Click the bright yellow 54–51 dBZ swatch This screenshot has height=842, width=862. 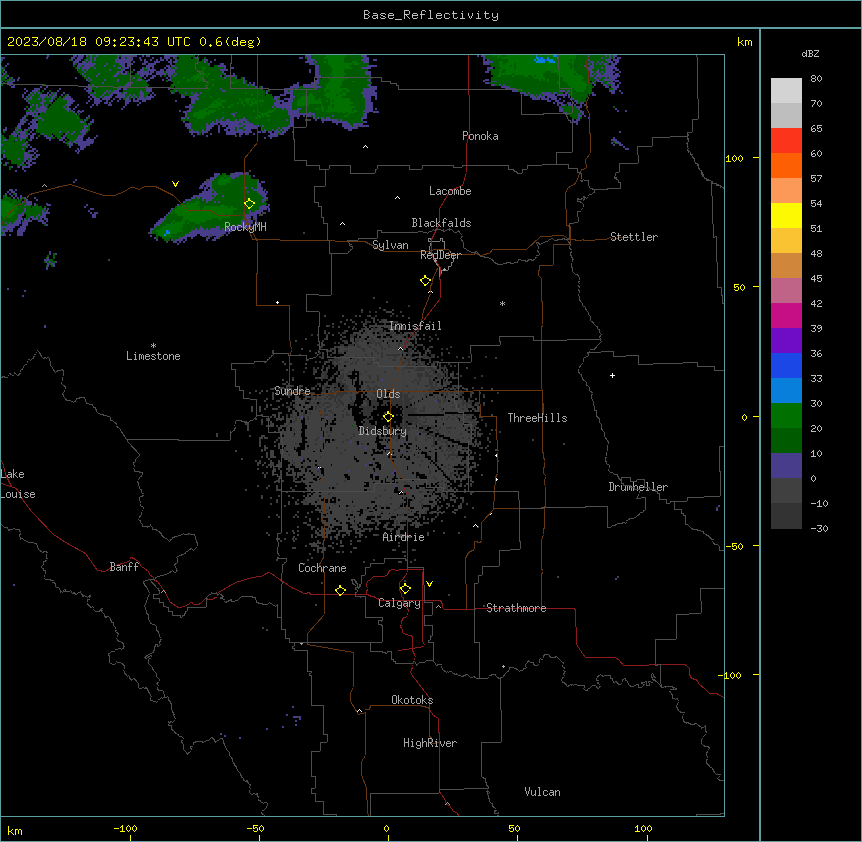point(786,216)
